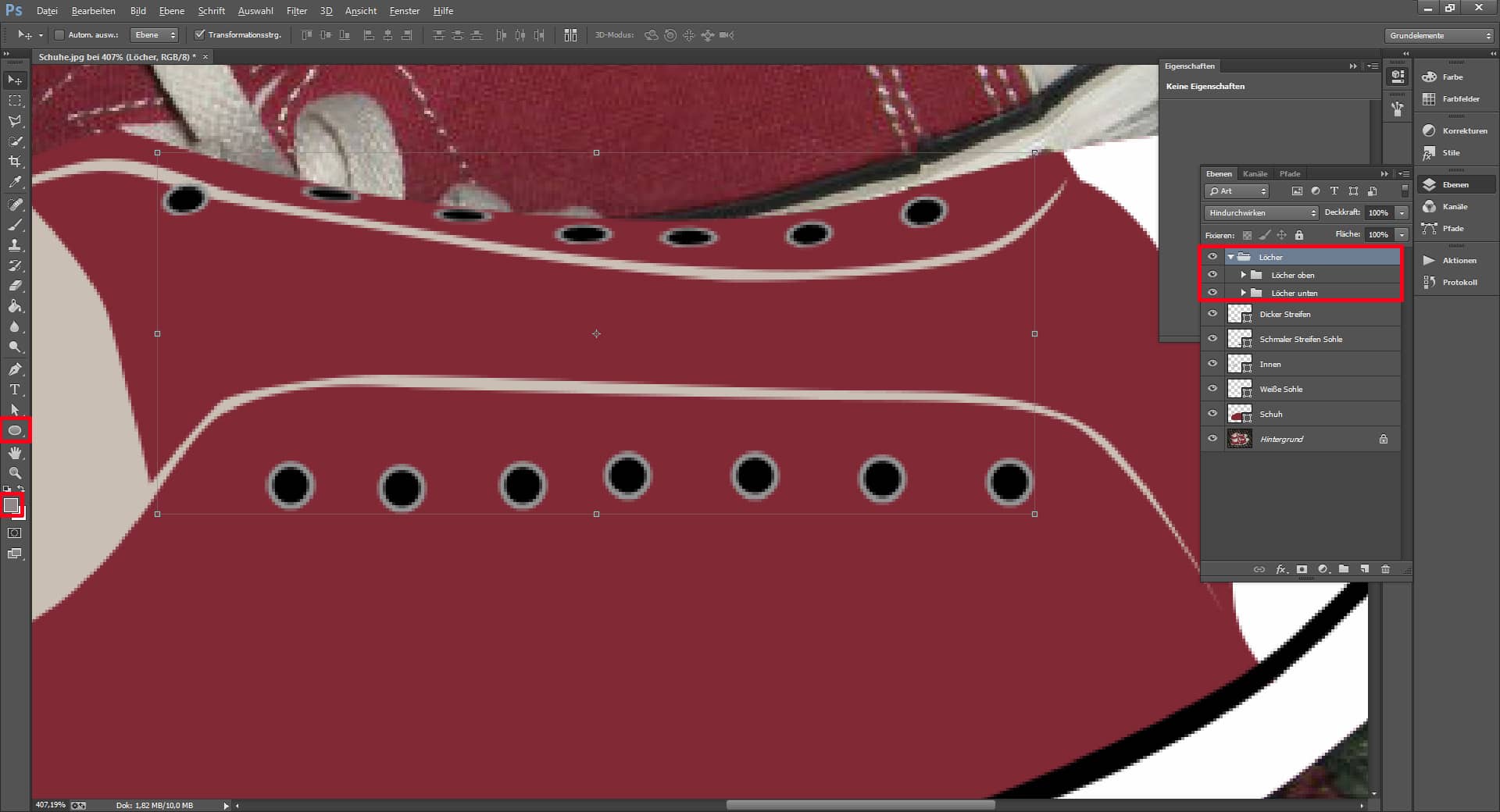This screenshot has height=812, width=1500.
Task: Select the Crop tool in toolbar
Action: coord(15,162)
